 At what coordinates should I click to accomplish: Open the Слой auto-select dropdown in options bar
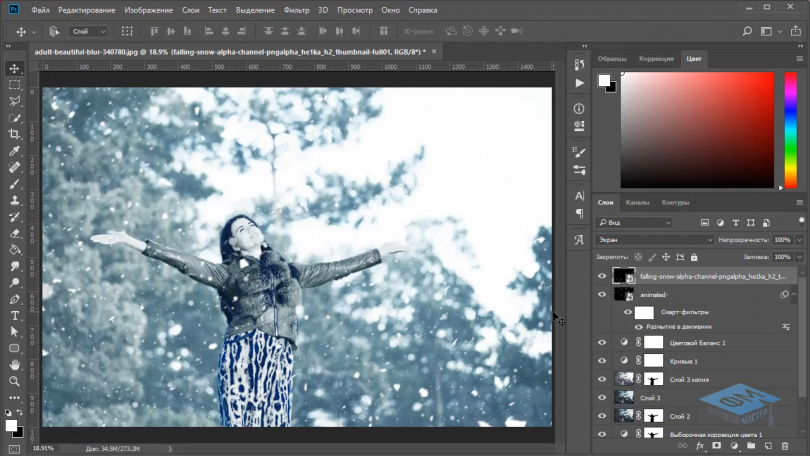89,31
